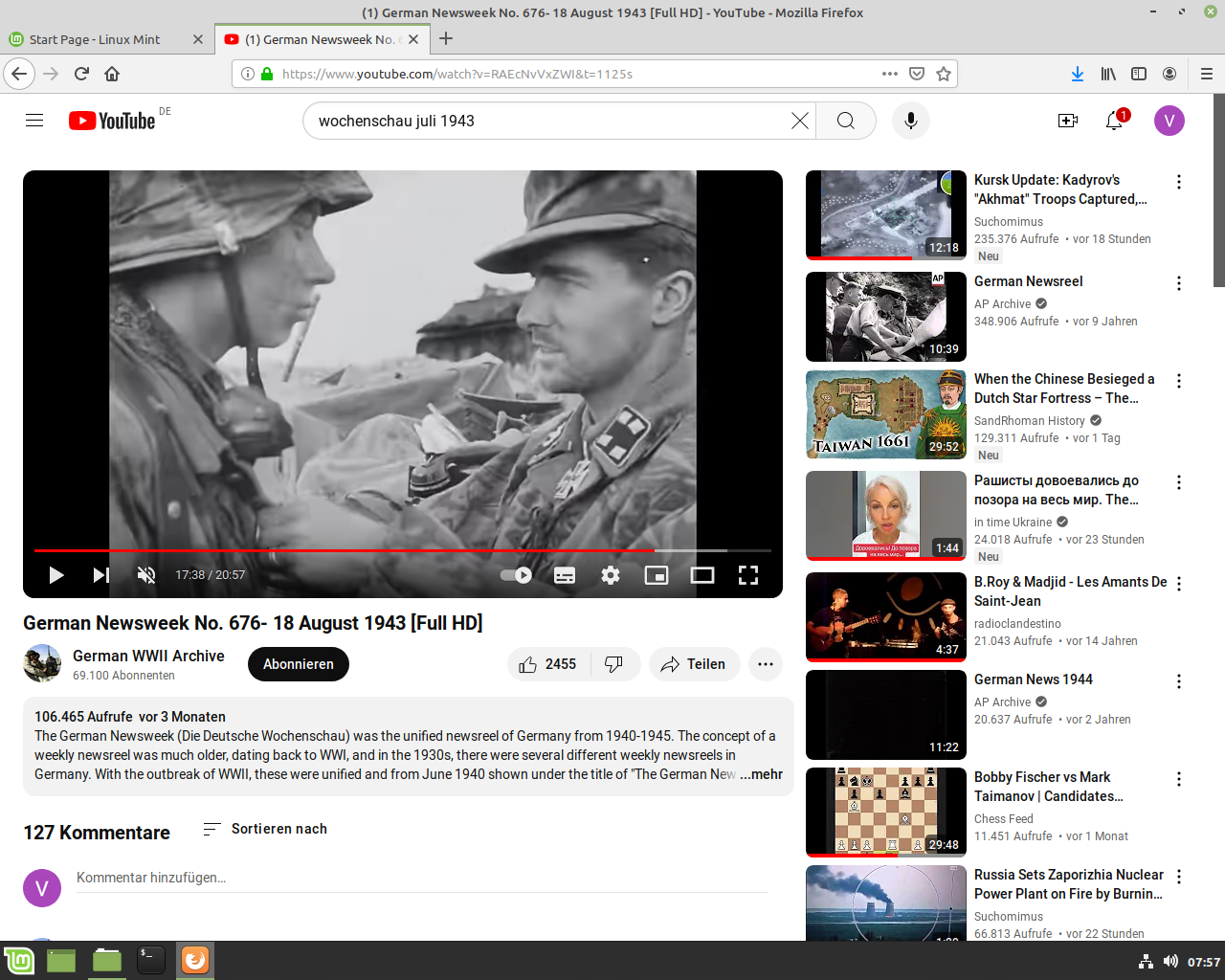Open volume control in system tray
The width and height of the screenshot is (1225, 980).
click(x=1170, y=962)
